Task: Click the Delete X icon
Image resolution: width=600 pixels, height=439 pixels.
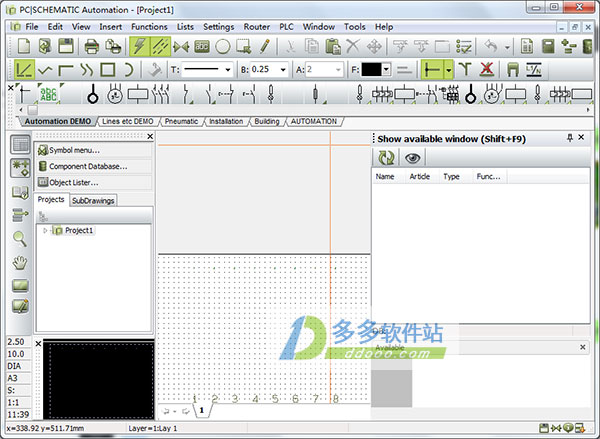Action: (353, 47)
